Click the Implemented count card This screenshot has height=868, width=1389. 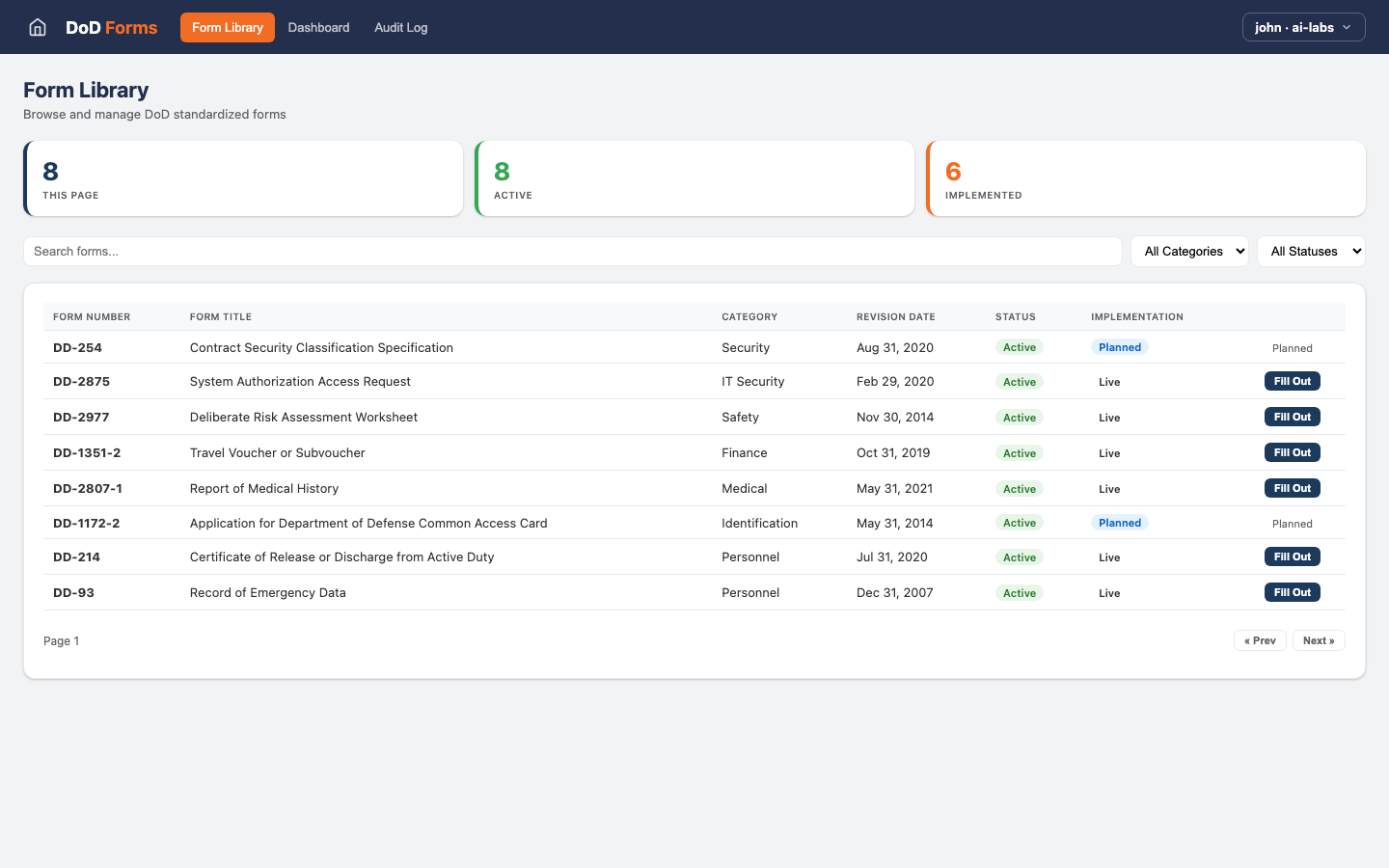click(1146, 178)
